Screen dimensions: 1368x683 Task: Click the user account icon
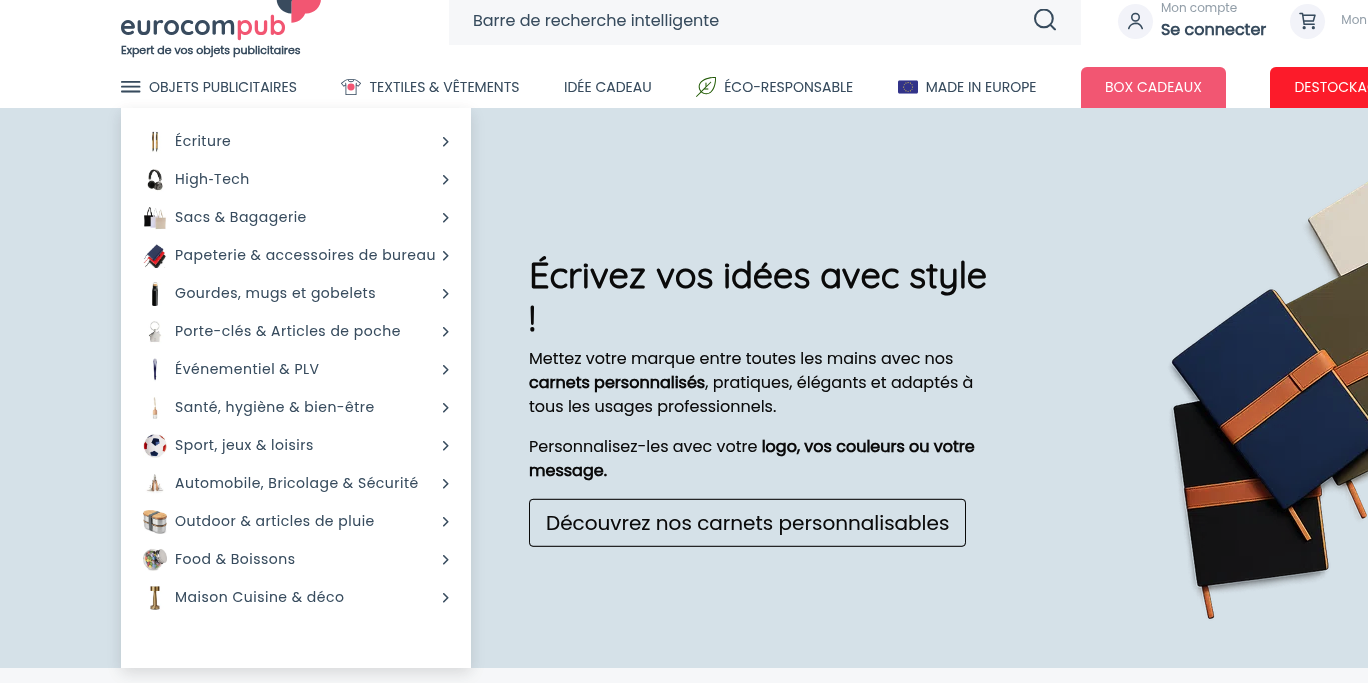tap(1135, 21)
